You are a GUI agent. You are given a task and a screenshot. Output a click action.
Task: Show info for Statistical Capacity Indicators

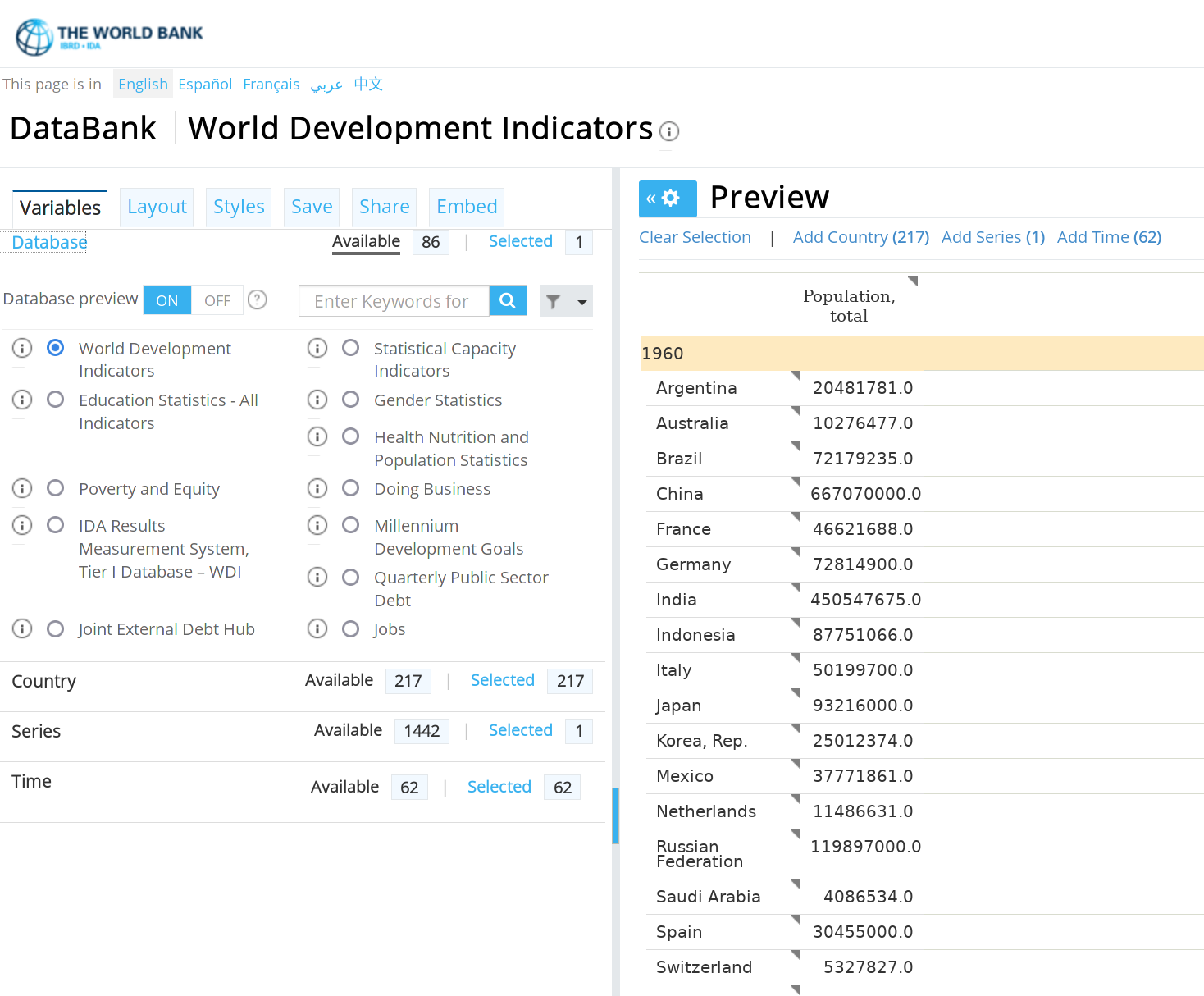click(317, 348)
